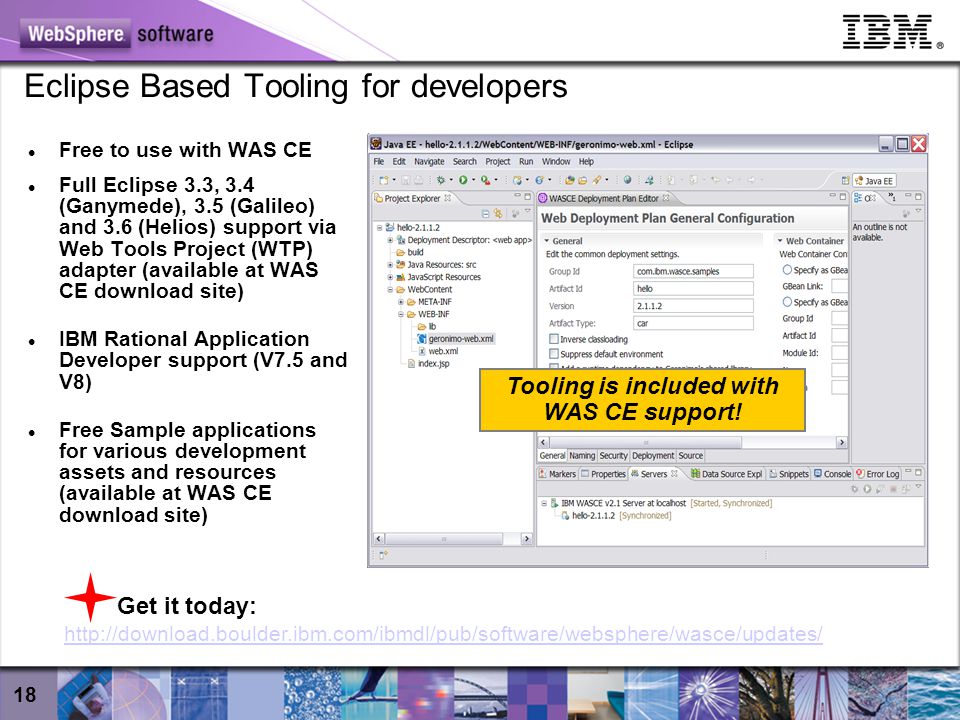Image resolution: width=960 pixels, height=720 pixels.
Task: Click the Publish icon in Servers view
Action: pos(906,489)
